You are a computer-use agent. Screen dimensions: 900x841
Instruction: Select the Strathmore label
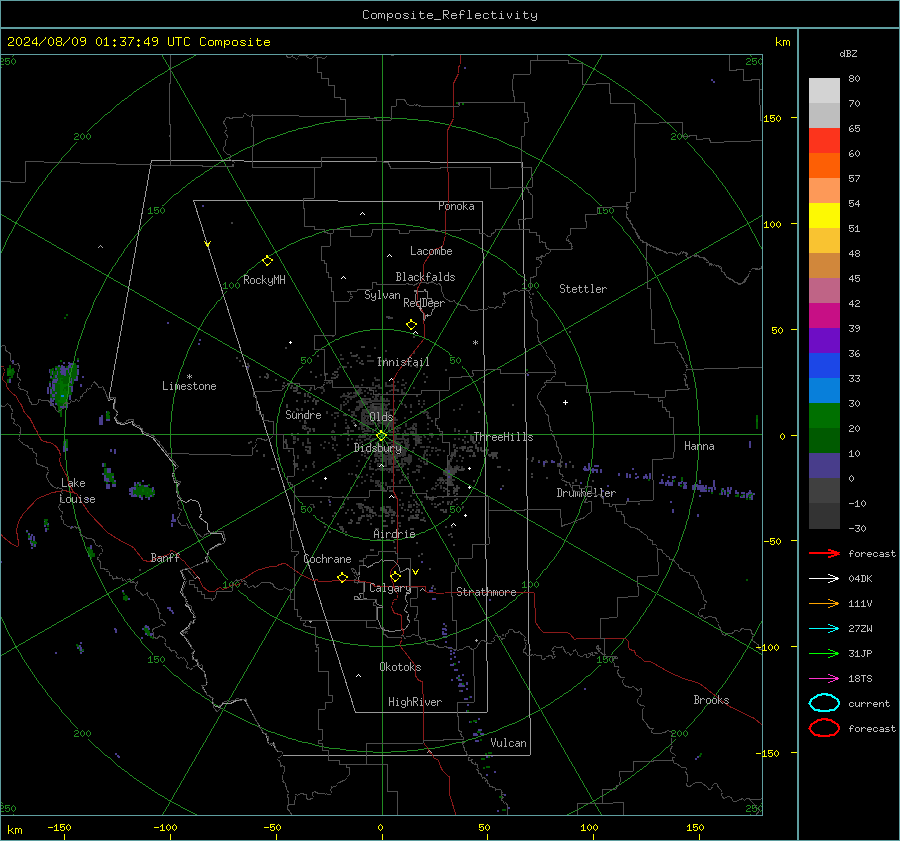[x=486, y=592]
